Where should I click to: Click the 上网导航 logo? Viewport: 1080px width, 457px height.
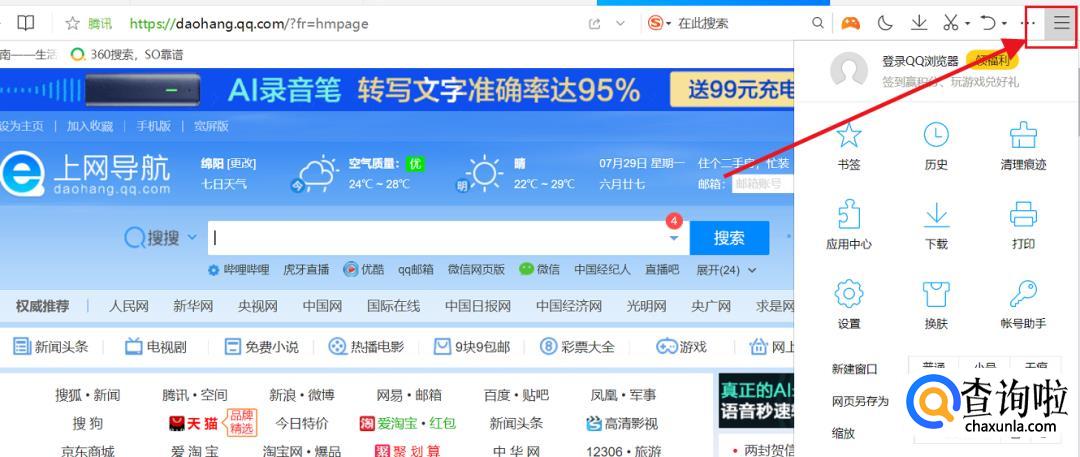(85, 174)
